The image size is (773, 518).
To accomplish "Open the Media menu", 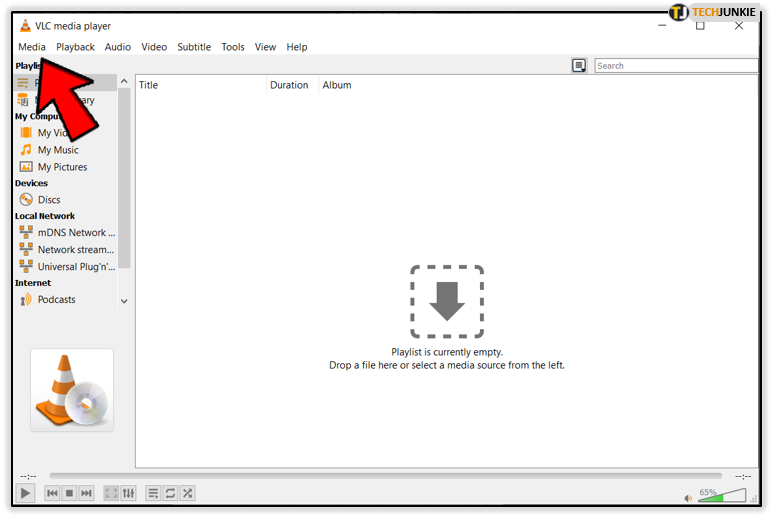I will tap(32, 47).
